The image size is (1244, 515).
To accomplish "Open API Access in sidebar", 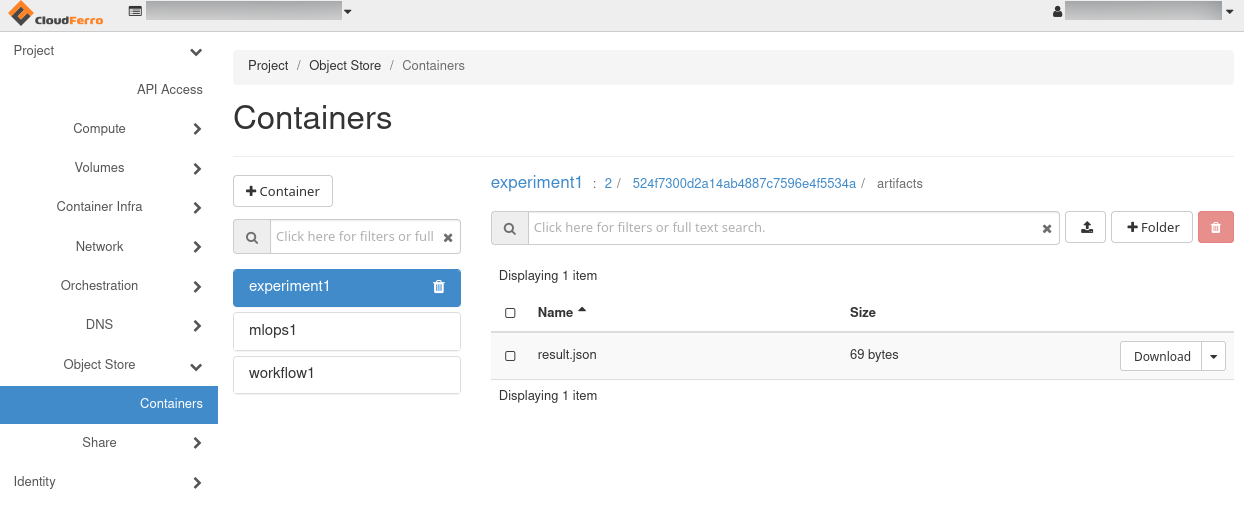I will [x=170, y=90].
